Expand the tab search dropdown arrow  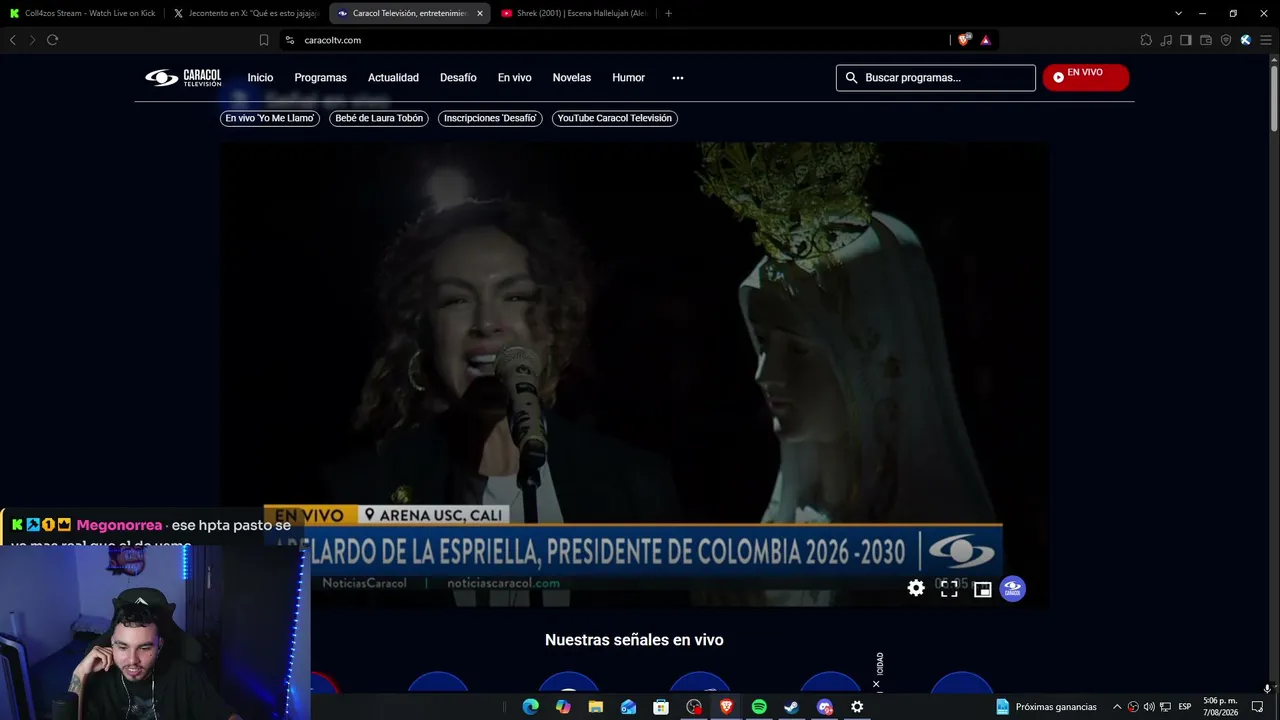(x=1178, y=13)
